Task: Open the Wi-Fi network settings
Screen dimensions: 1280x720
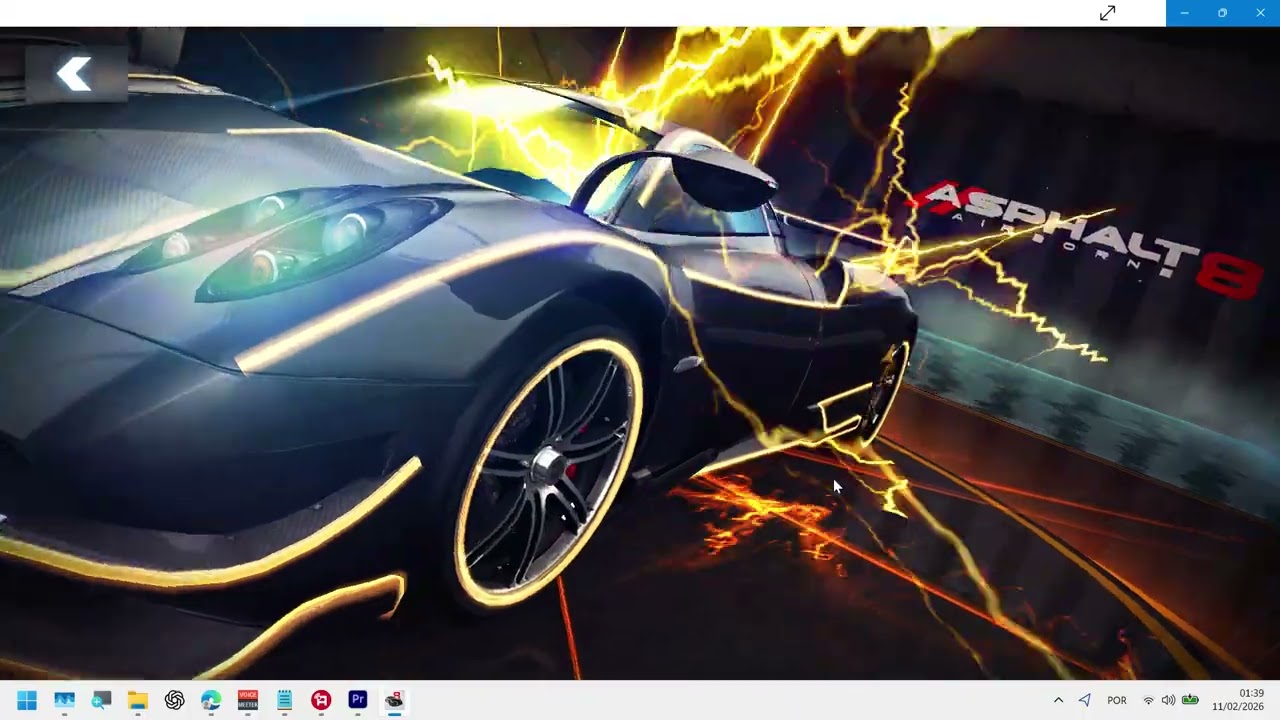Action: point(1148,701)
